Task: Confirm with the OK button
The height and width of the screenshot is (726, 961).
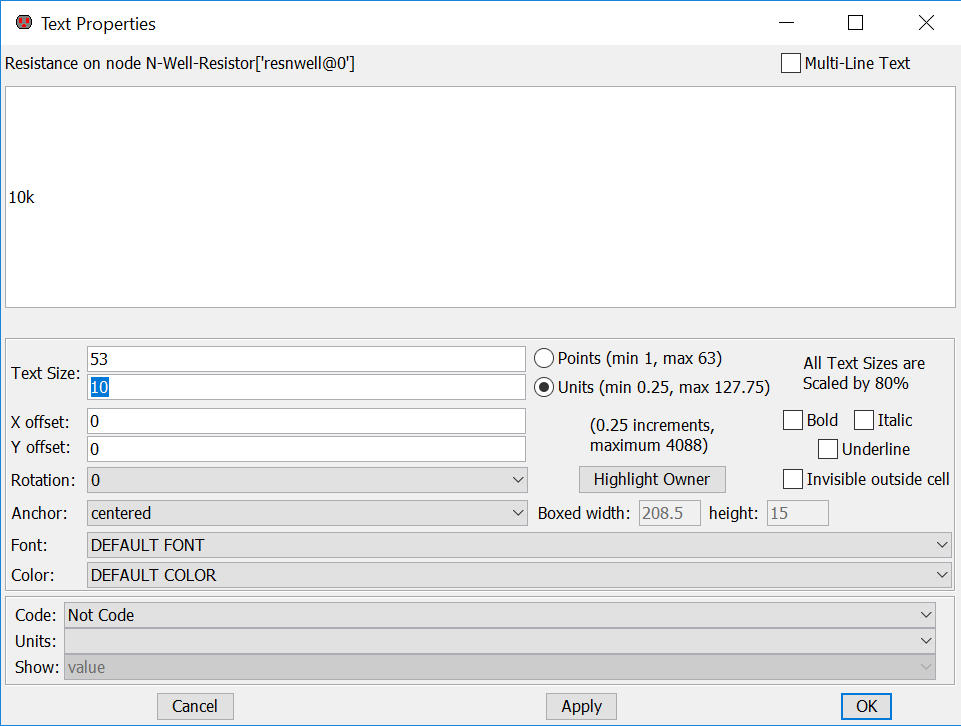Action: point(866,706)
